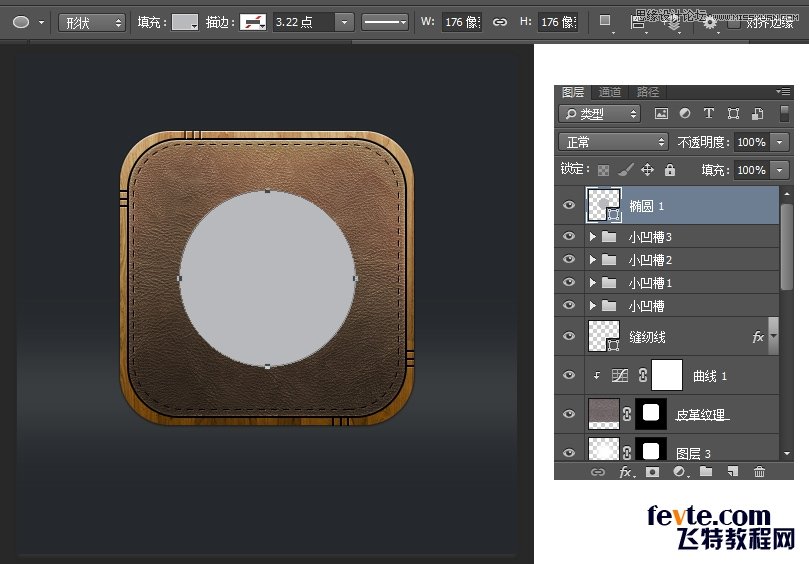Screen dimensions: 809x564
Task: Open the 正常 blend mode dropdown
Action: point(613,142)
